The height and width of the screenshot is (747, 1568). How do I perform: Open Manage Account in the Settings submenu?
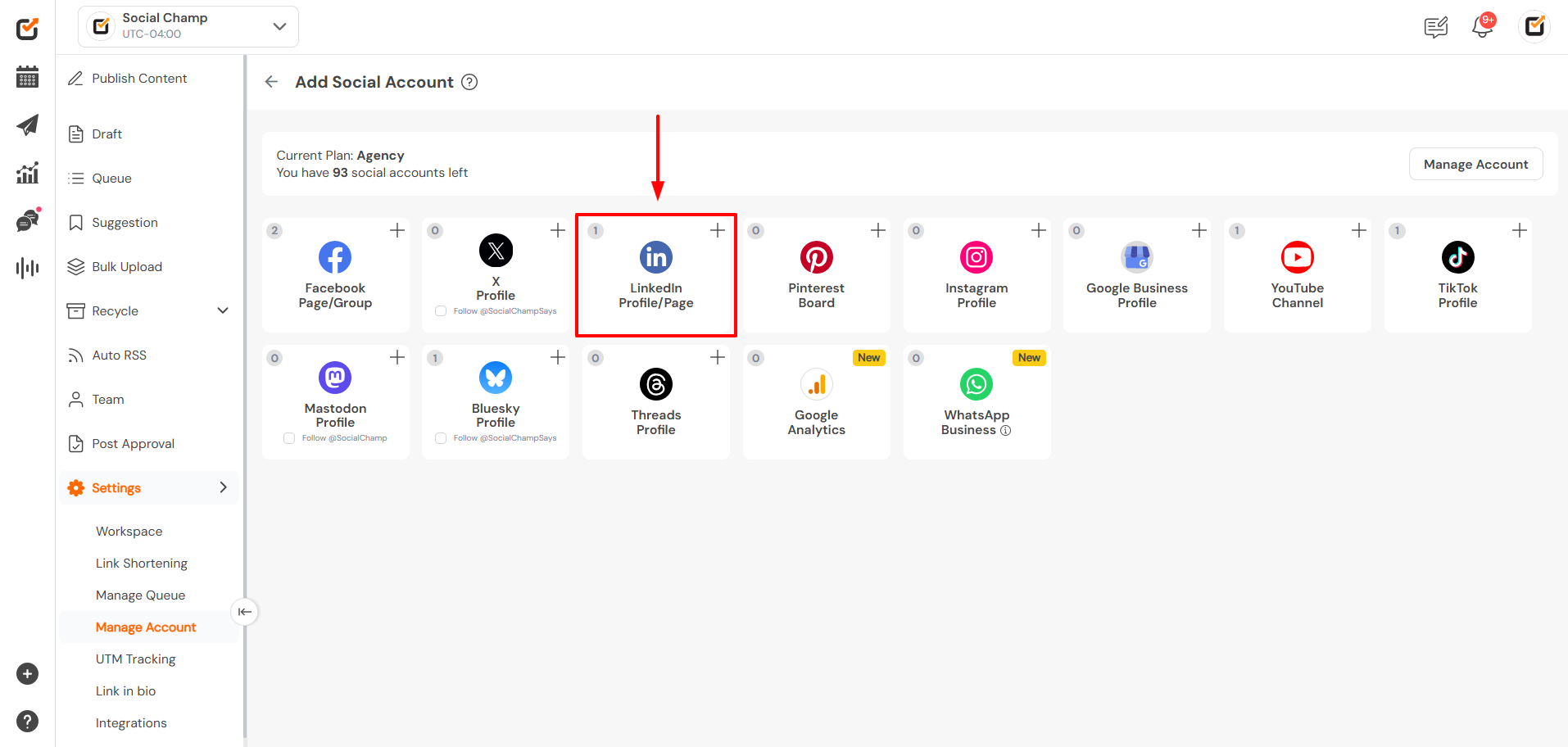[146, 627]
